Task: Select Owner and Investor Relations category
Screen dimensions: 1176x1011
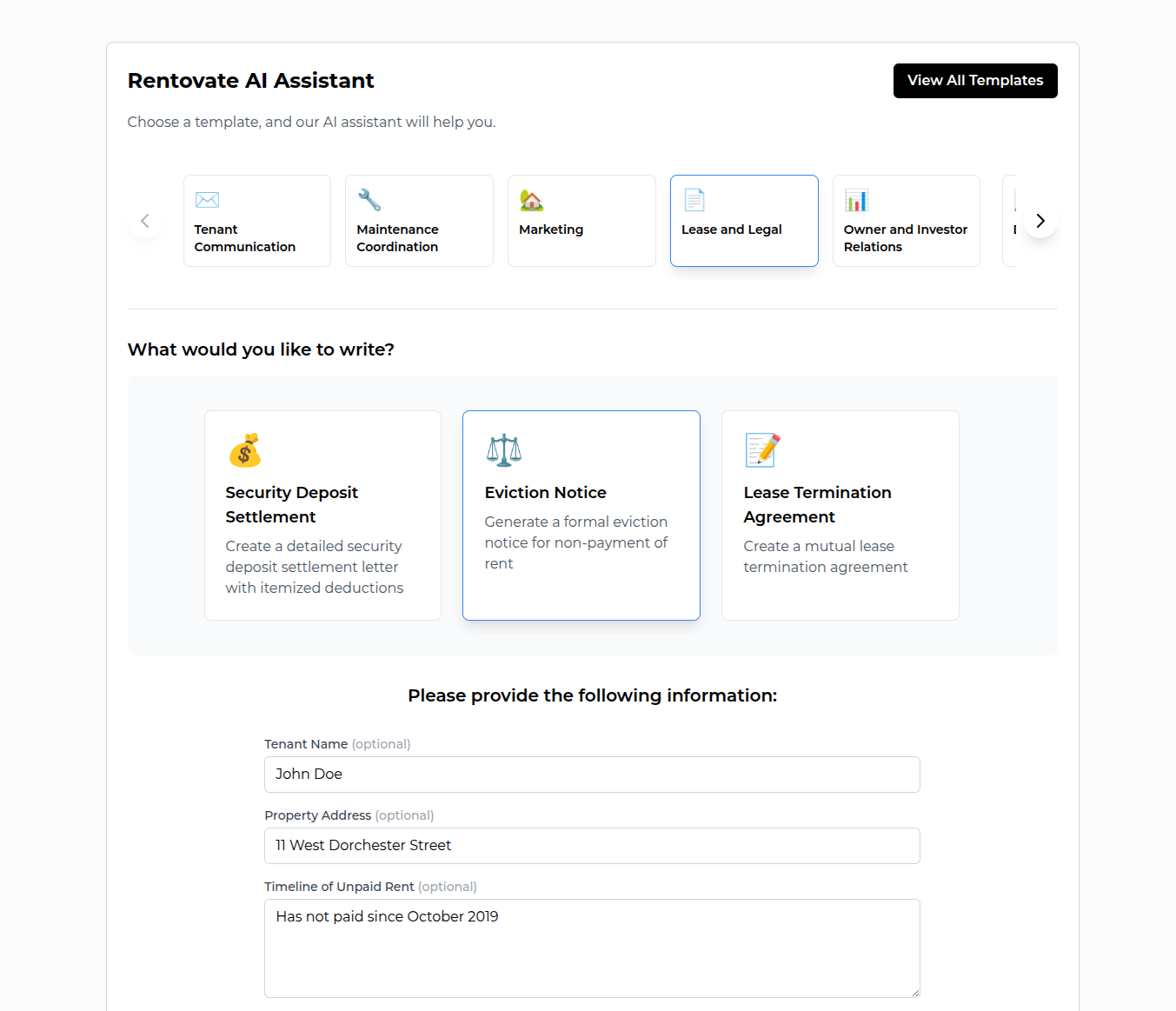Action: [907, 221]
